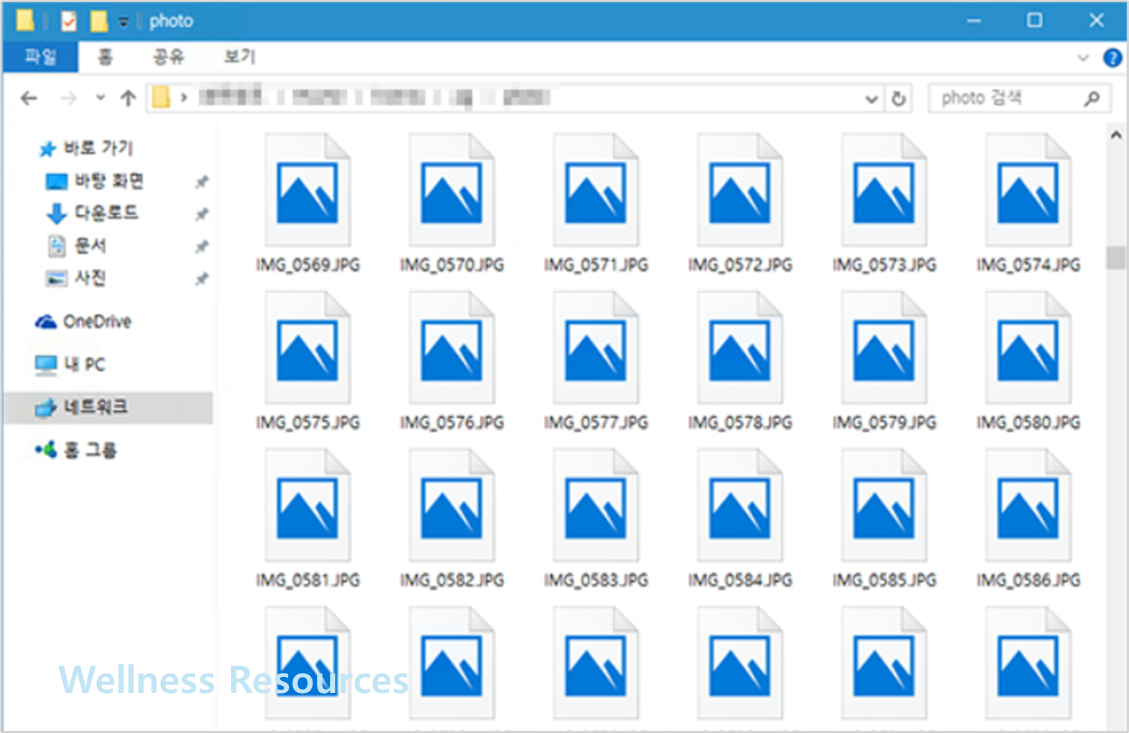1129x733 pixels.
Task: Select the IMG_0576.JPG file icon
Action: pos(452,348)
